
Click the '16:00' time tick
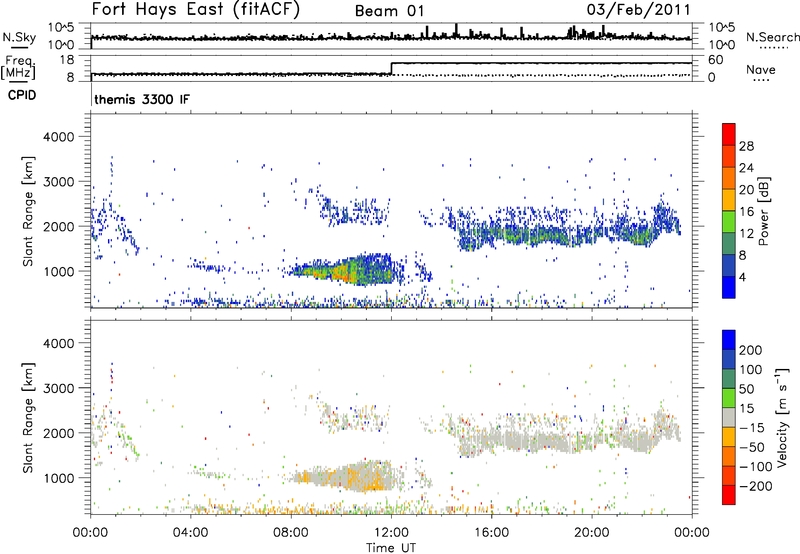pyautogui.click(x=491, y=533)
